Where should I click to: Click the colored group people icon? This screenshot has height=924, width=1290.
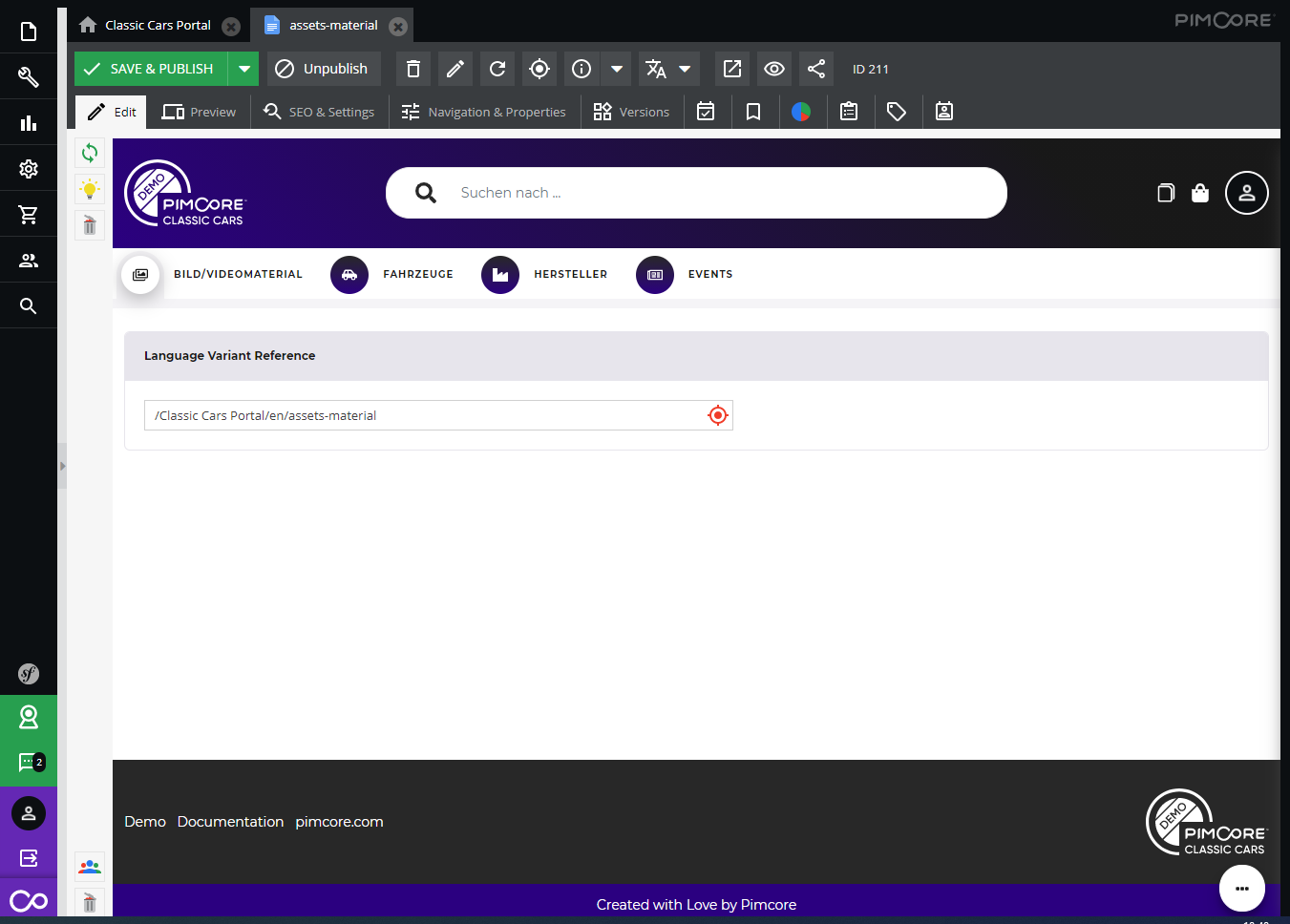[x=90, y=867]
